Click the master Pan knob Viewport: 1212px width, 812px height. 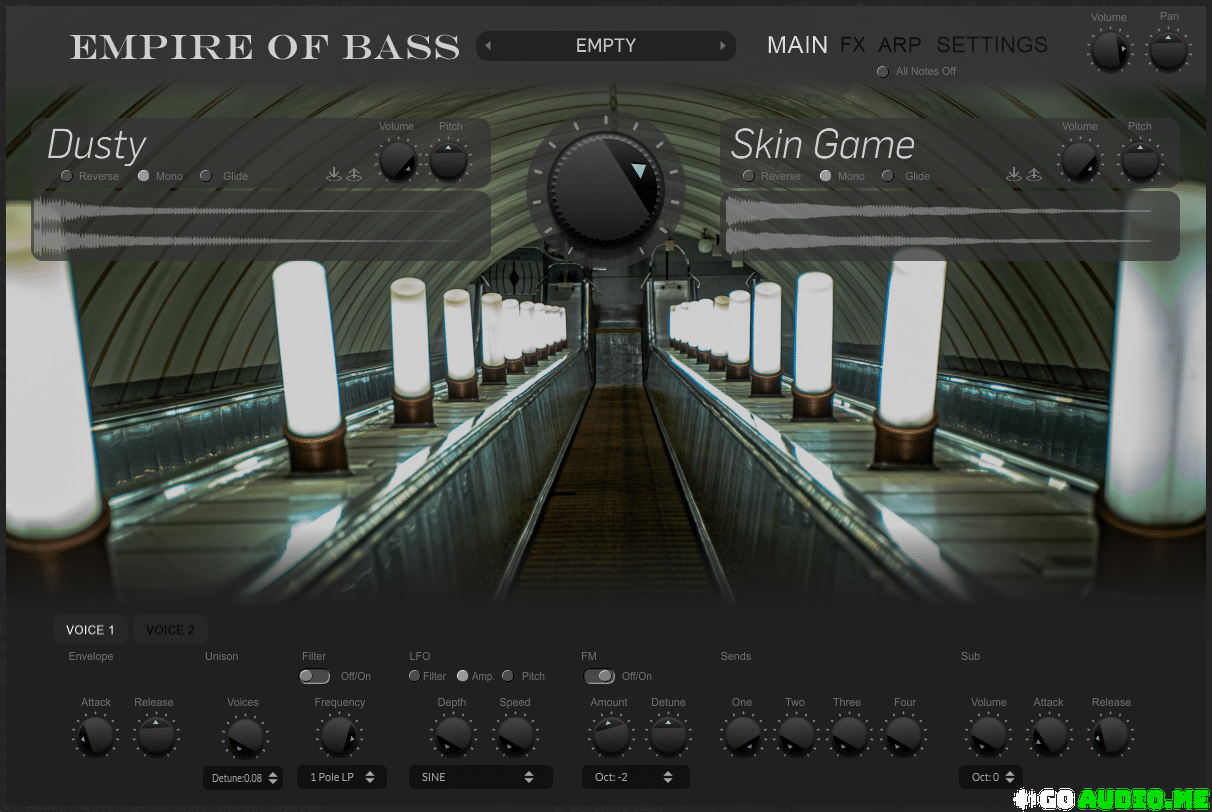click(x=1168, y=50)
